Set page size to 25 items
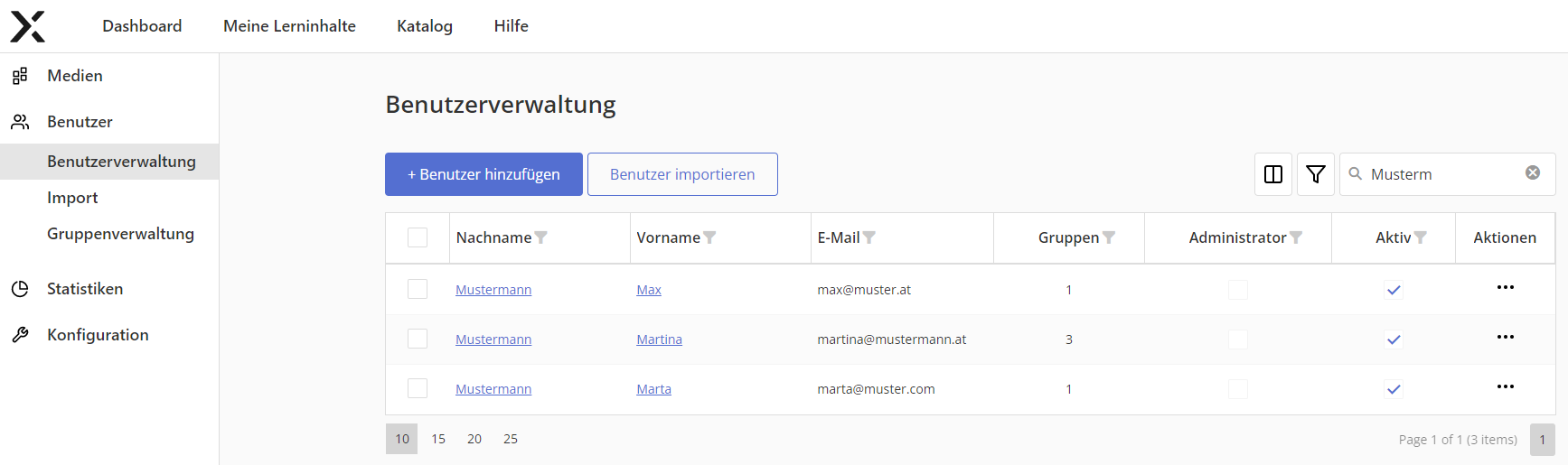 (511, 439)
